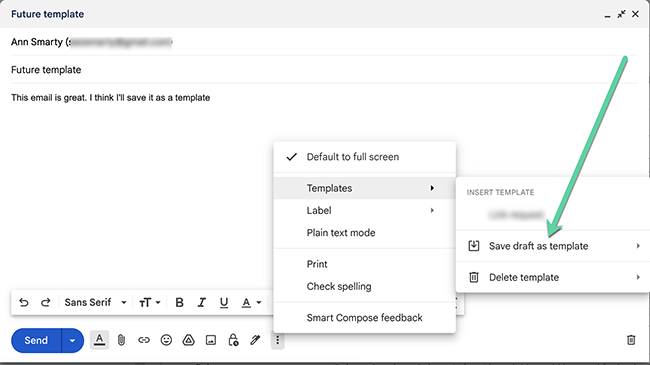Click the Send button

[36, 341]
